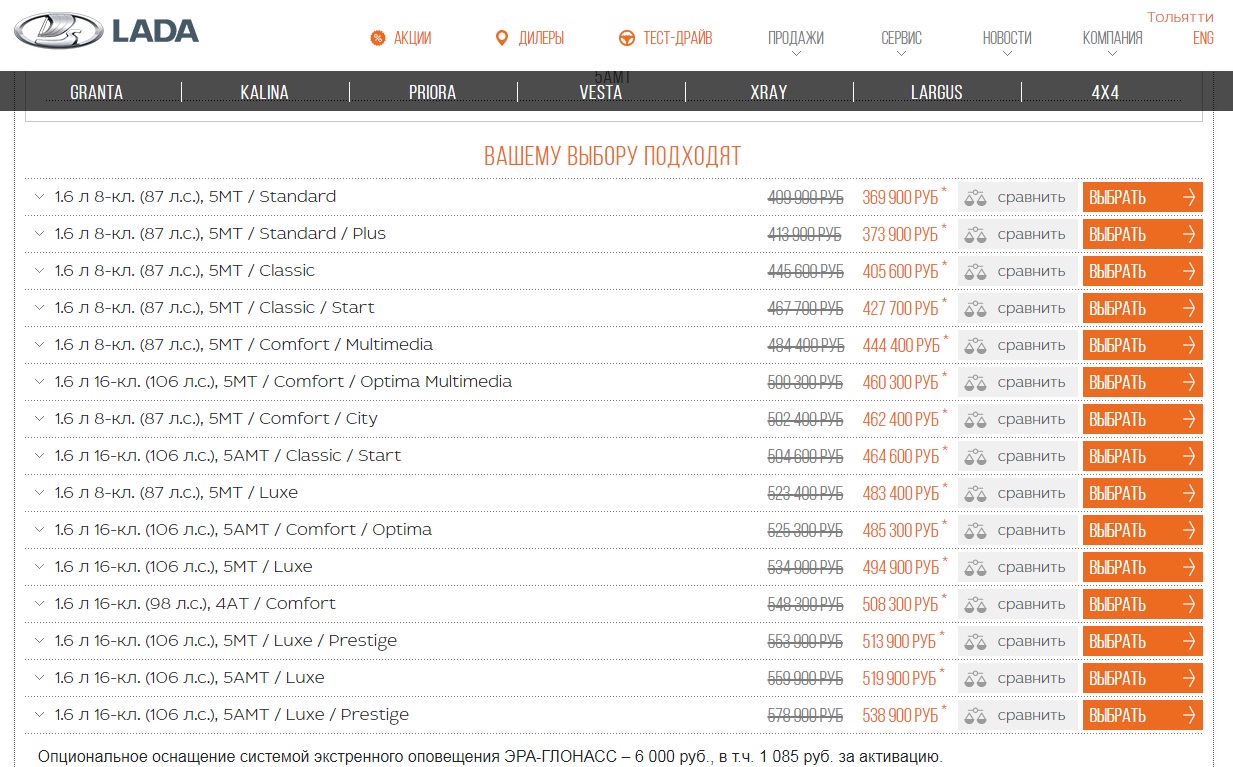The image size is (1233, 767).
Task: Click arrow icon on 462 400 Выбрать button
Action: [x=1189, y=419]
